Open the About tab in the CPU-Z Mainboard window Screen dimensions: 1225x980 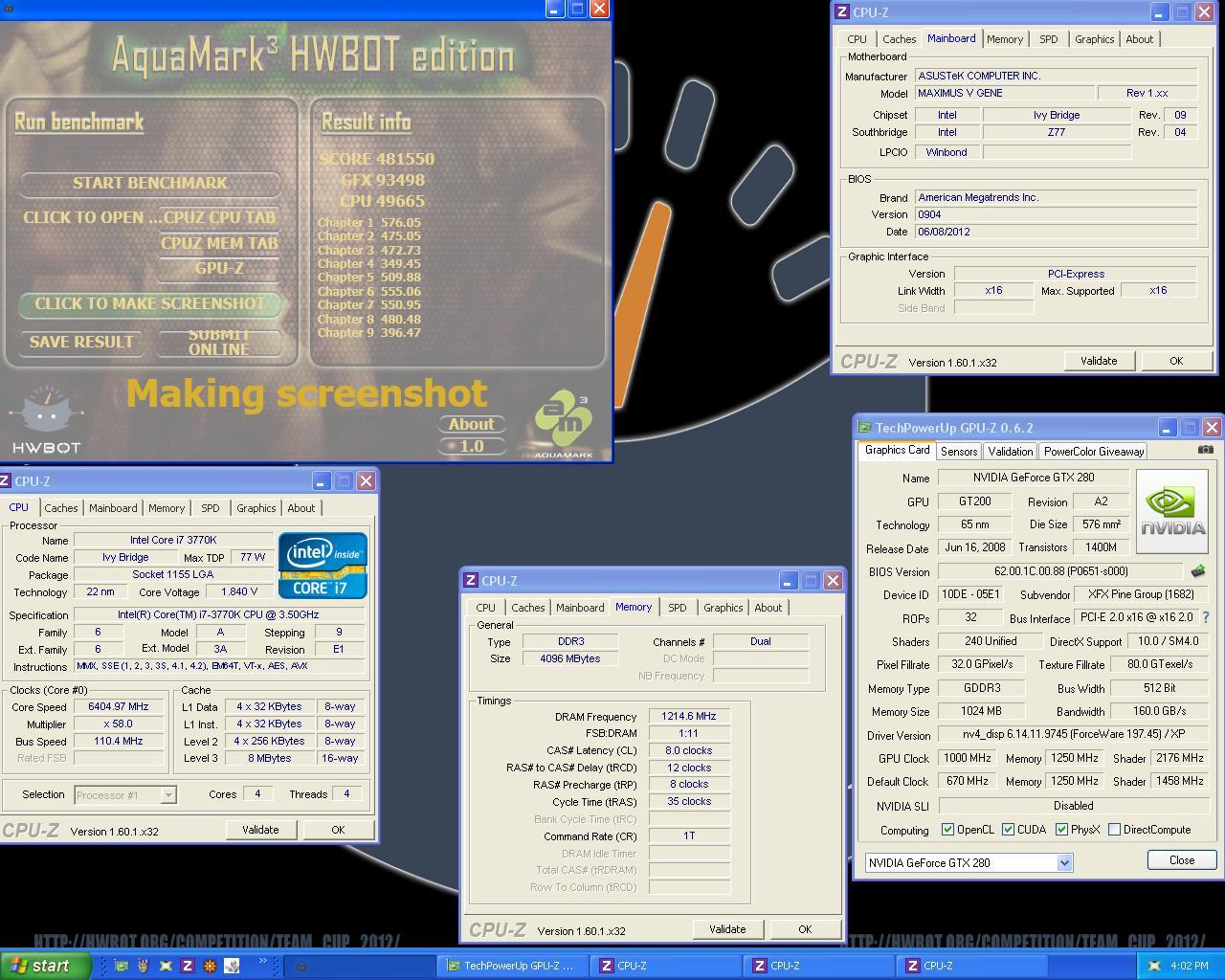tap(1139, 39)
